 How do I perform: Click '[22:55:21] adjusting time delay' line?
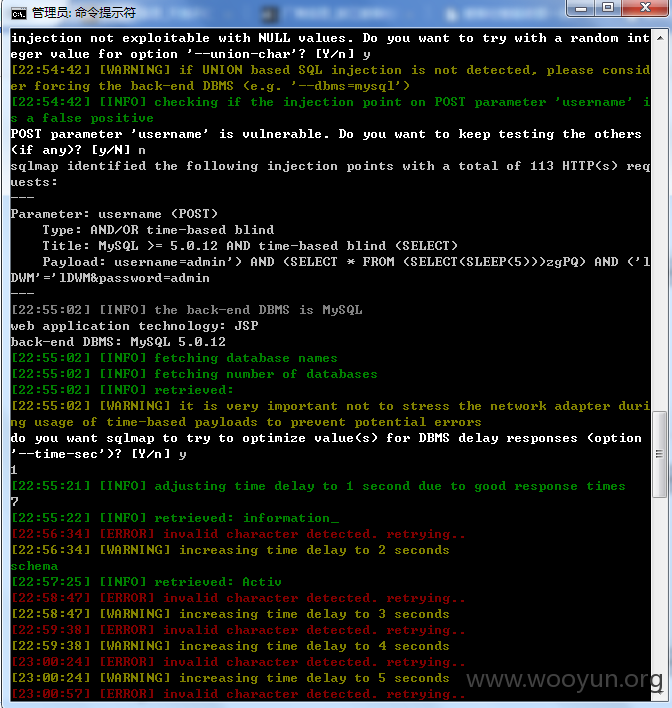318,486
